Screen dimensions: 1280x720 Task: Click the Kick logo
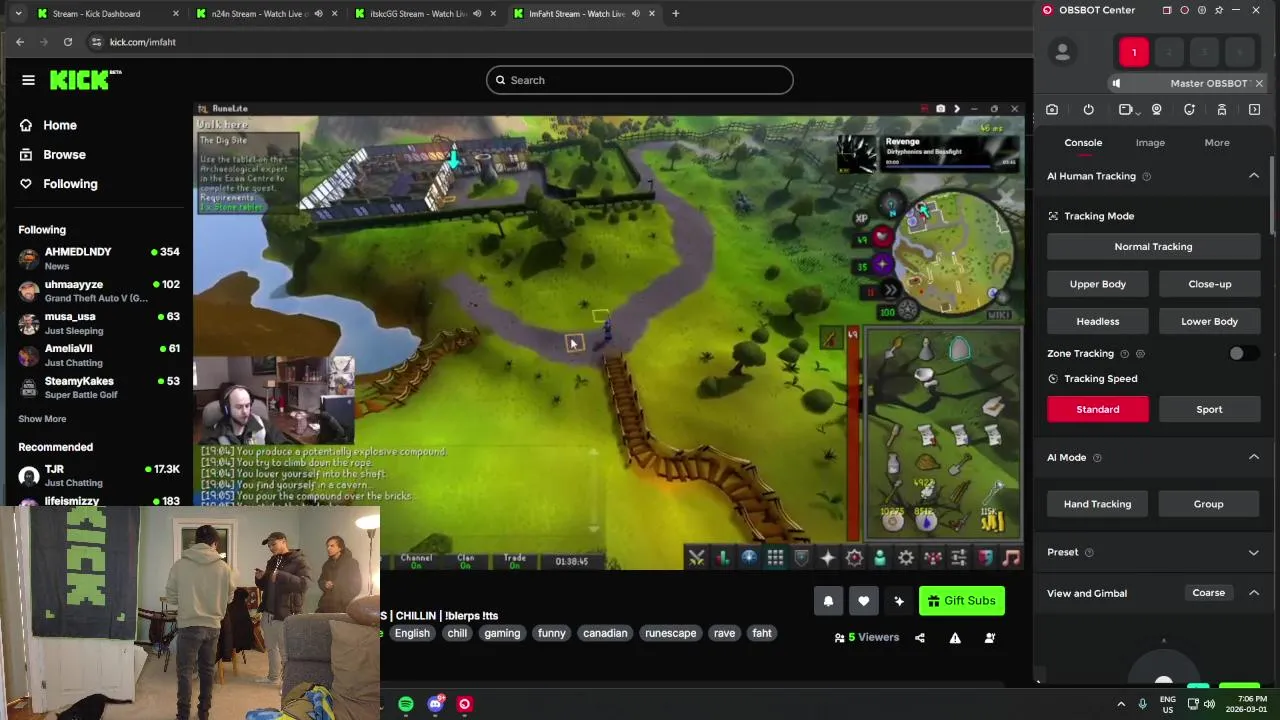tap(85, 80)
